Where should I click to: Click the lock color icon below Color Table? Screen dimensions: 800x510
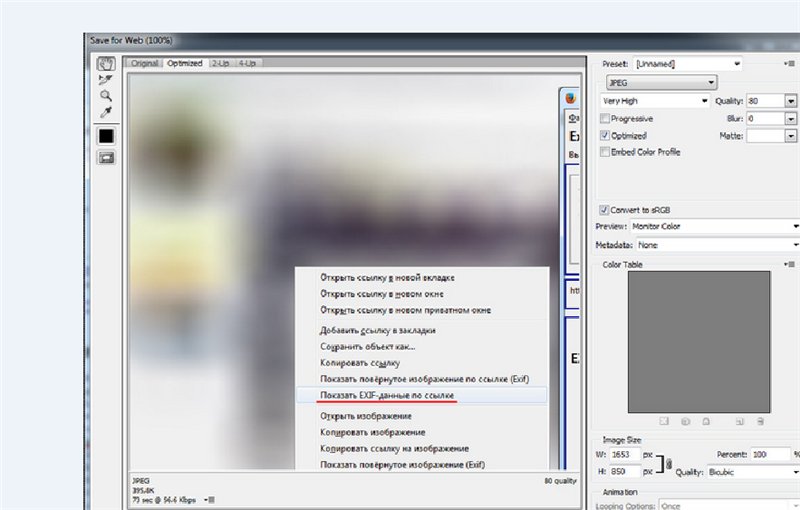click(706, 421)
